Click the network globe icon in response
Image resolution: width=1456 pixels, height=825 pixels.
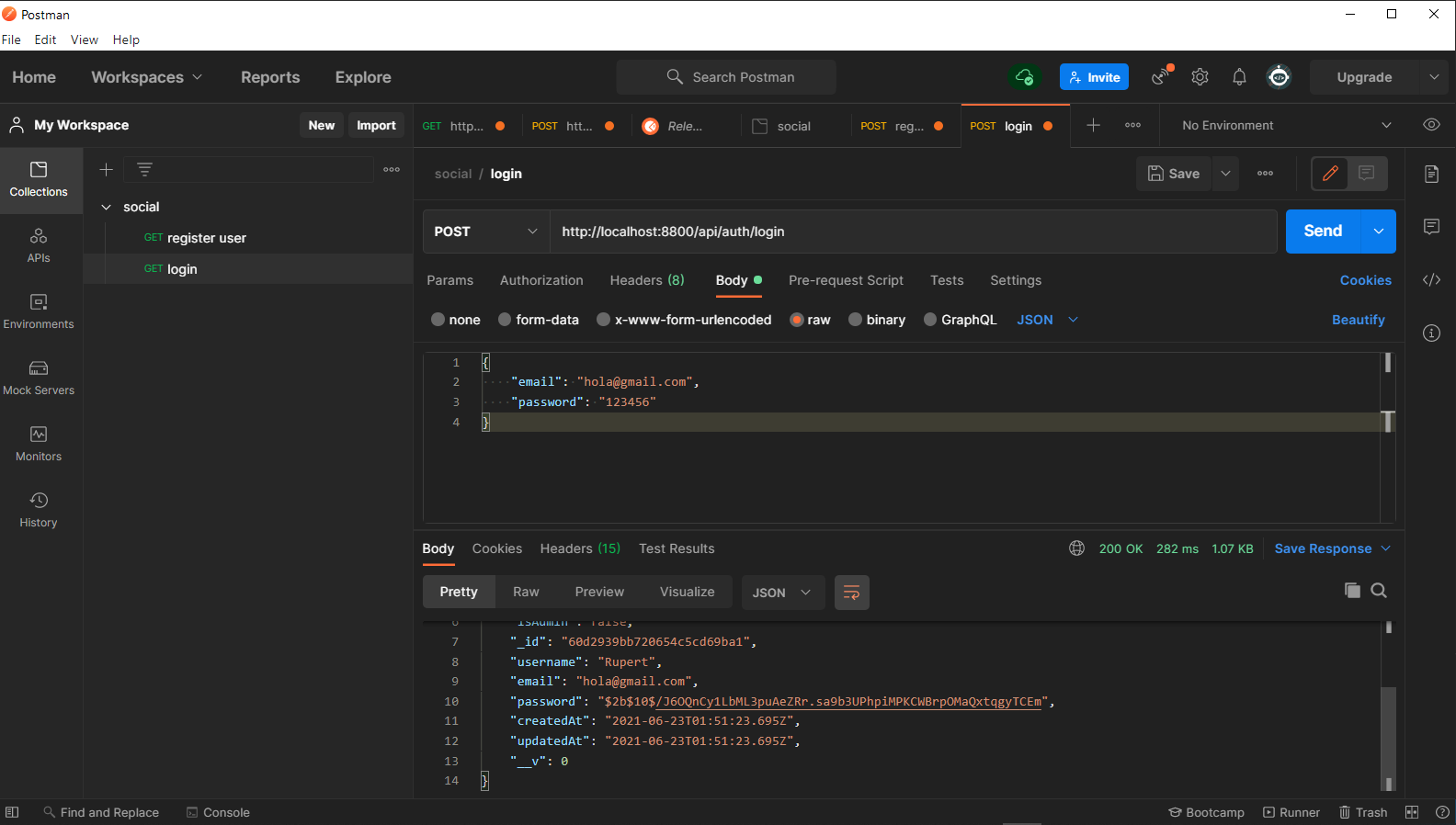point(1076,548)
